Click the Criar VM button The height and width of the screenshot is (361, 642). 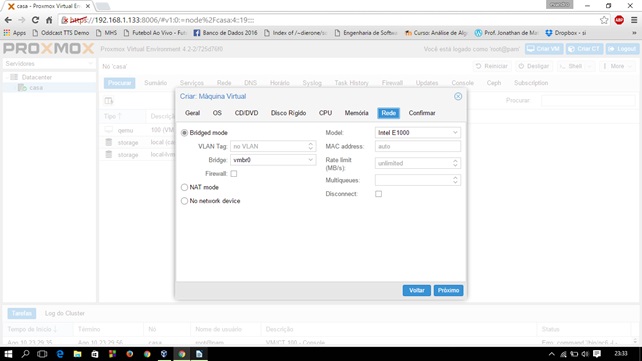544,49
